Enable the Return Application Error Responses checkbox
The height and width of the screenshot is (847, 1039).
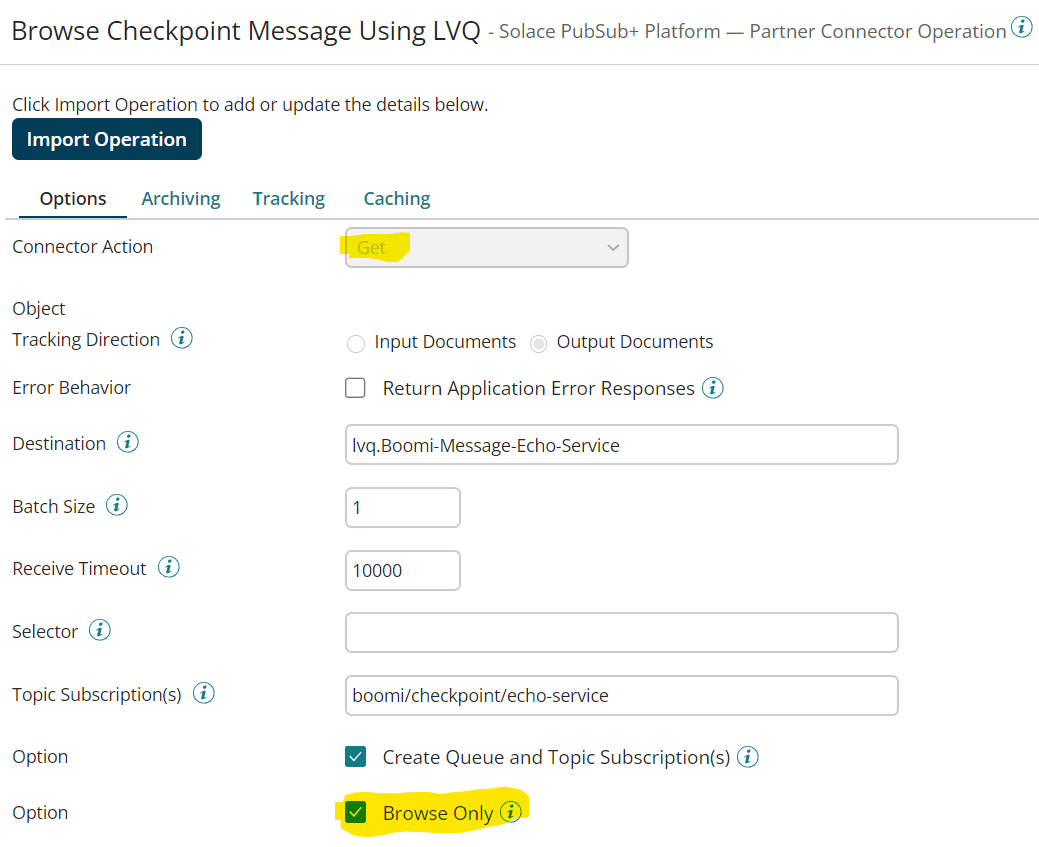(x=355, y=388)
